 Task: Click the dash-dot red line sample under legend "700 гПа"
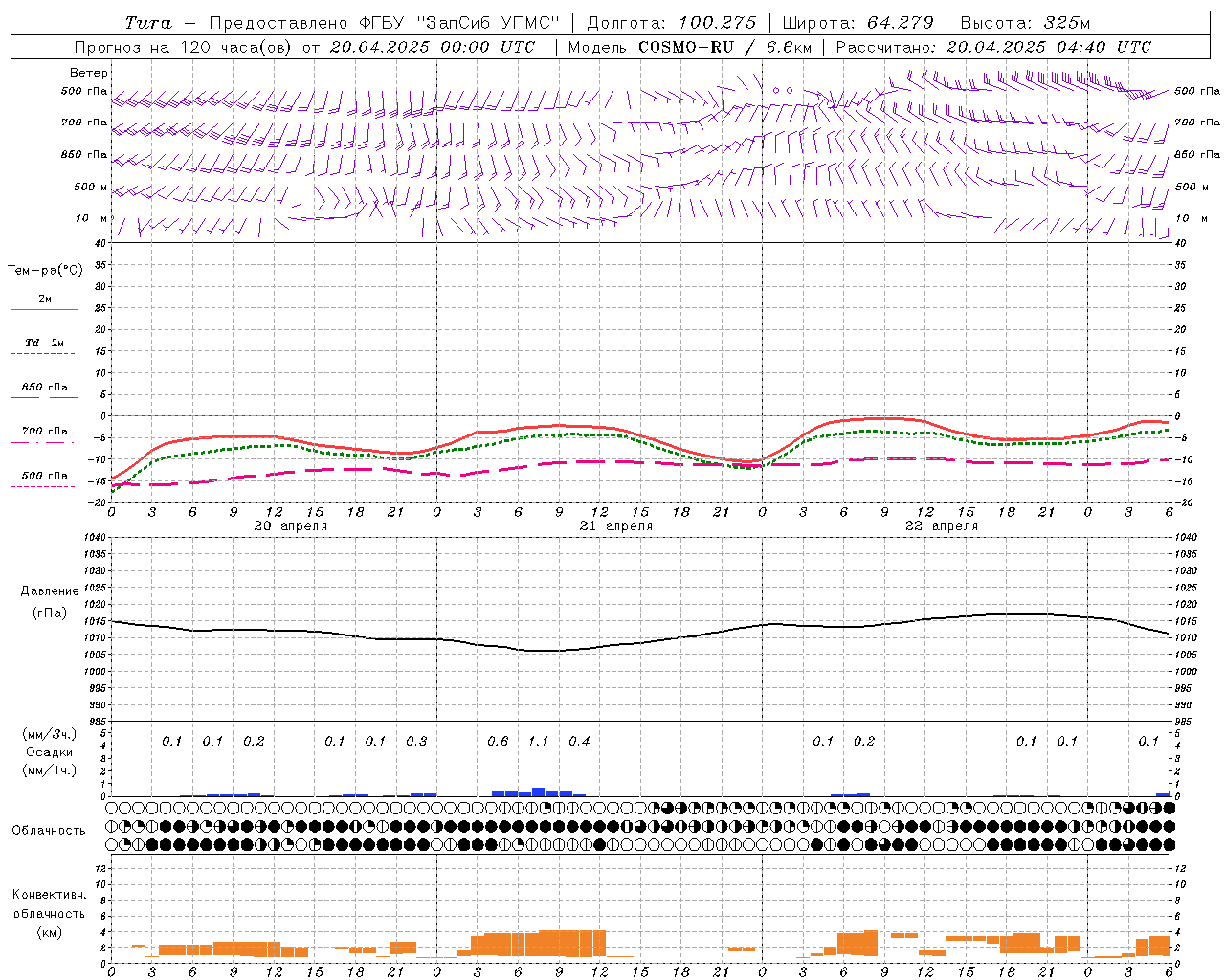click(x=42, y=442)
